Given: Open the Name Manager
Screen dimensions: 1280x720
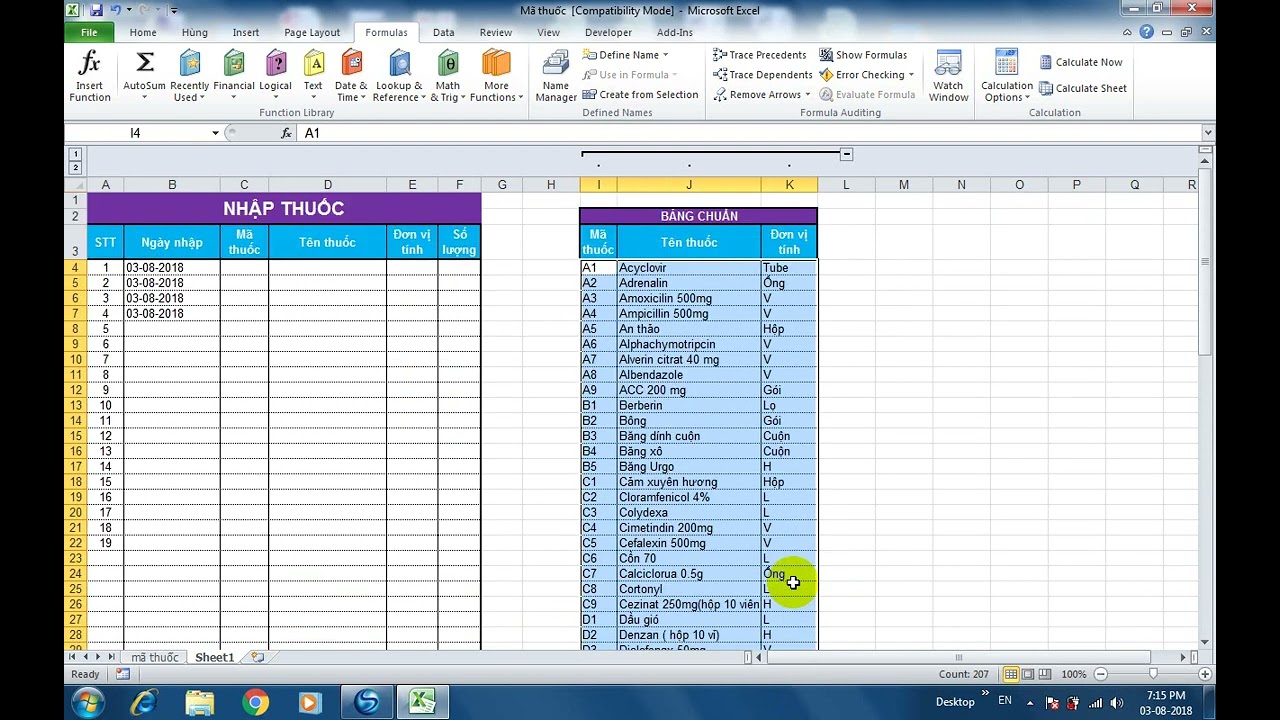Looking at the screenshot, I should [x=556, y=76].
